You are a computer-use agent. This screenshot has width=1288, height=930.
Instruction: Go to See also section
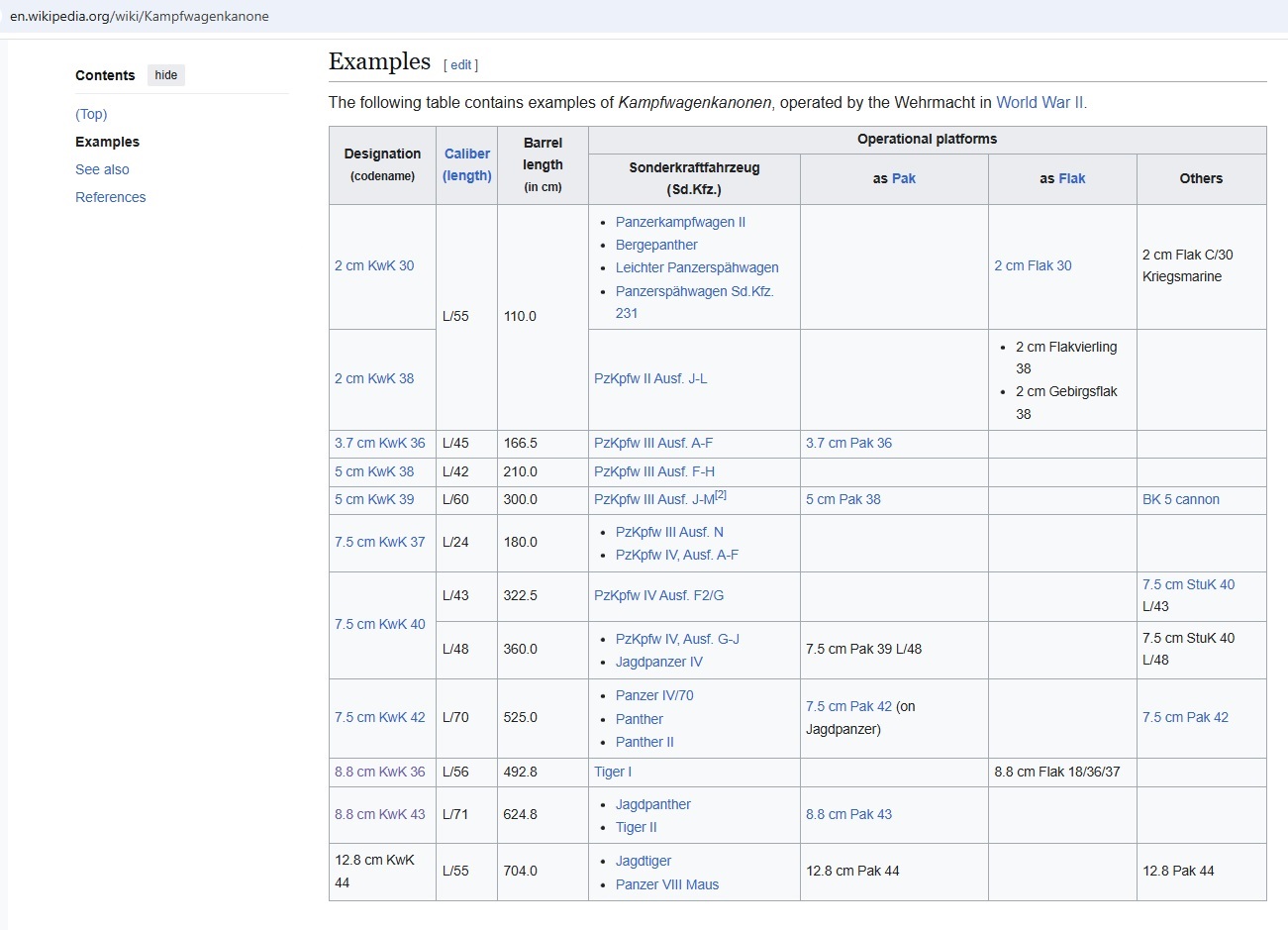point(102,169)
